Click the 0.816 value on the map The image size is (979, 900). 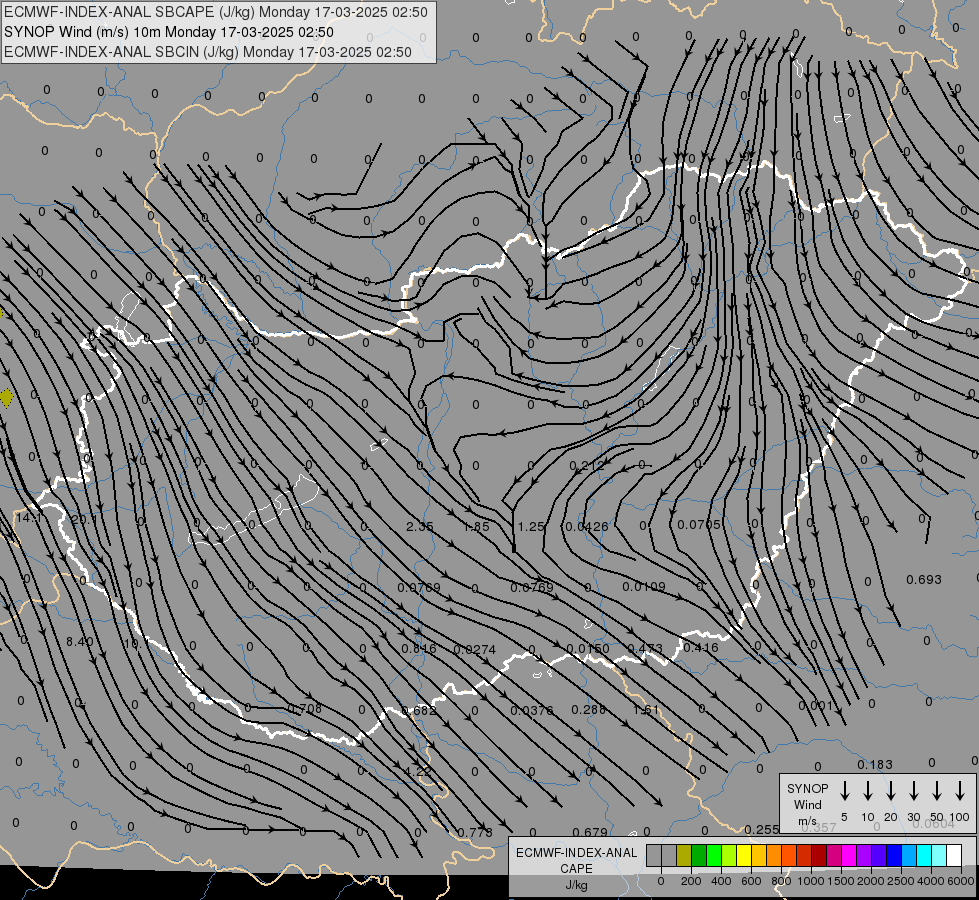(419, 649)
